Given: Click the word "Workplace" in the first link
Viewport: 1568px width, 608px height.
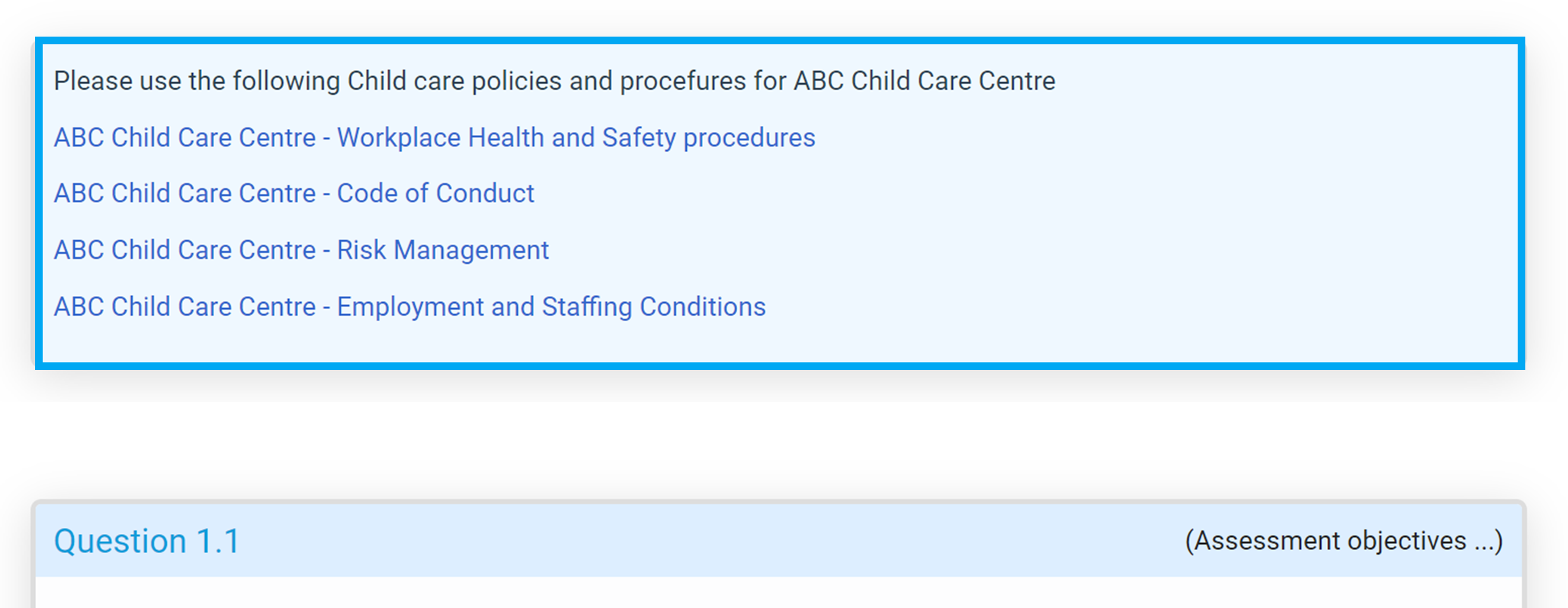Looking at the screenshot, I should [x=399, y=138].
